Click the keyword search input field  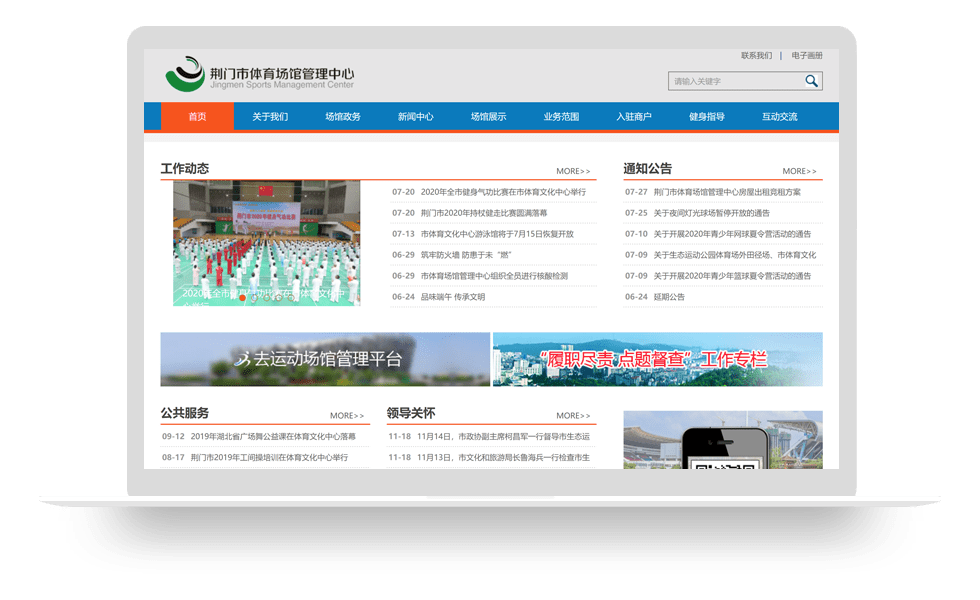[735, 81]
